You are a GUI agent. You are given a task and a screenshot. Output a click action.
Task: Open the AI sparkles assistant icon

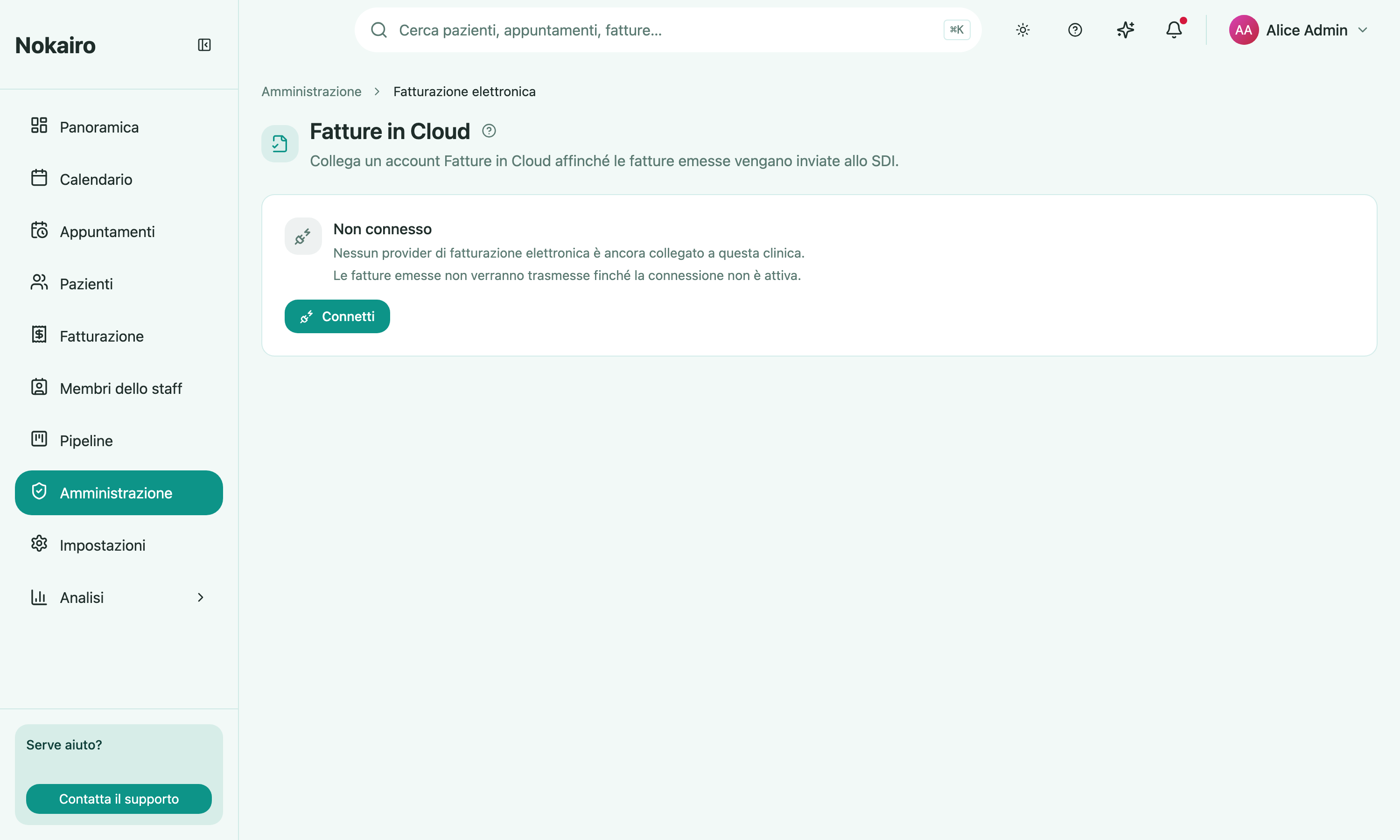click(1126, 30)
